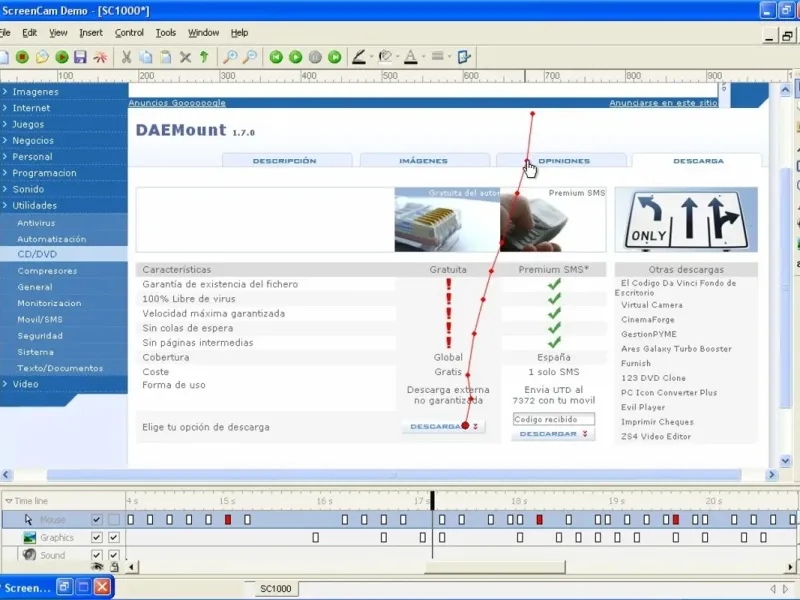
Task: Rewind to the start of the movie
Action: pyautogui.click(x=276, y=57)
